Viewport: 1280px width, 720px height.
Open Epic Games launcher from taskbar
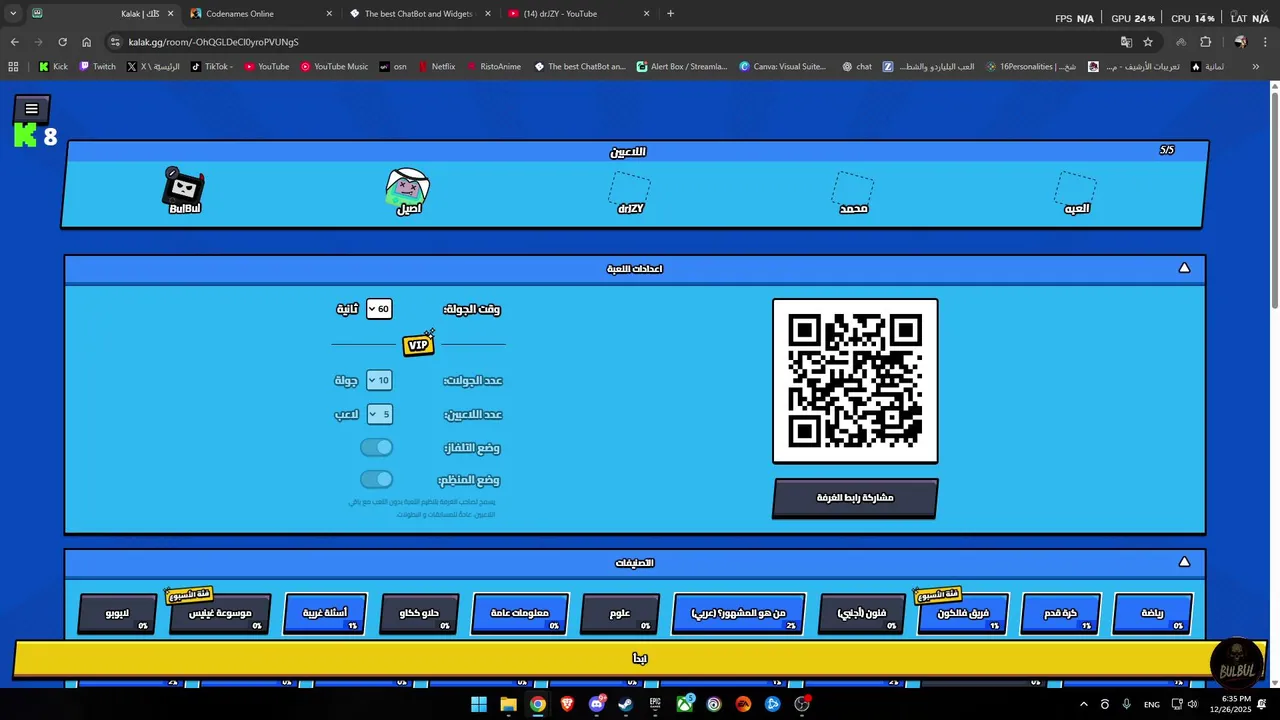[x=655, y=704]
